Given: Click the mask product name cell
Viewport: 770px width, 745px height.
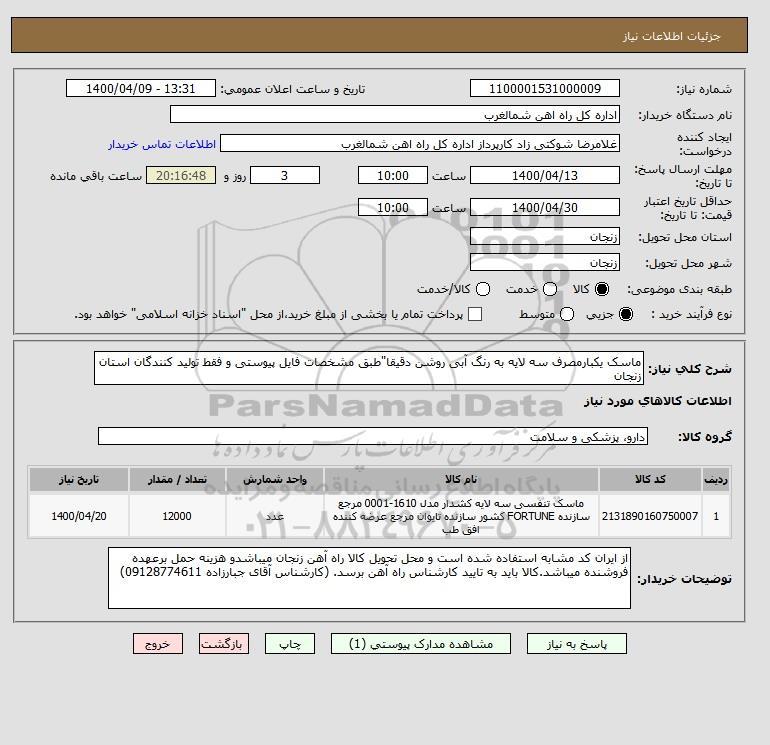Looking at the screenshot, I should click(461, 516).
